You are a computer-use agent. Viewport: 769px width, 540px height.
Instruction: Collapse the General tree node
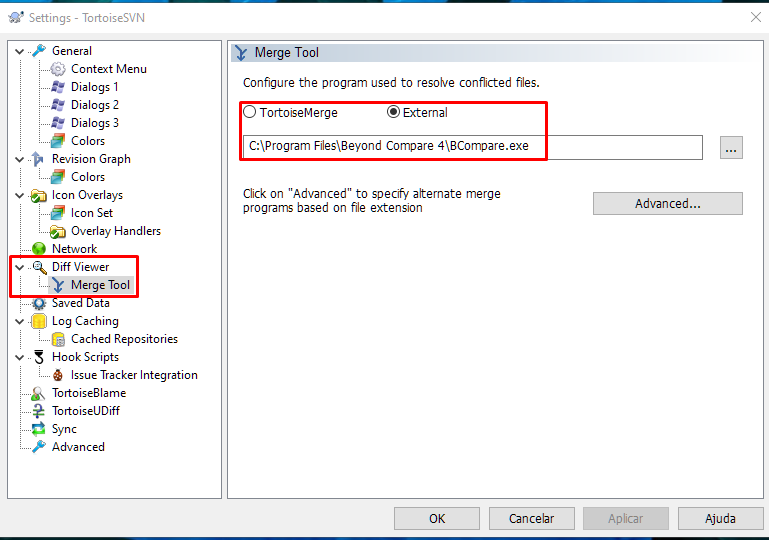pos(19,51)
